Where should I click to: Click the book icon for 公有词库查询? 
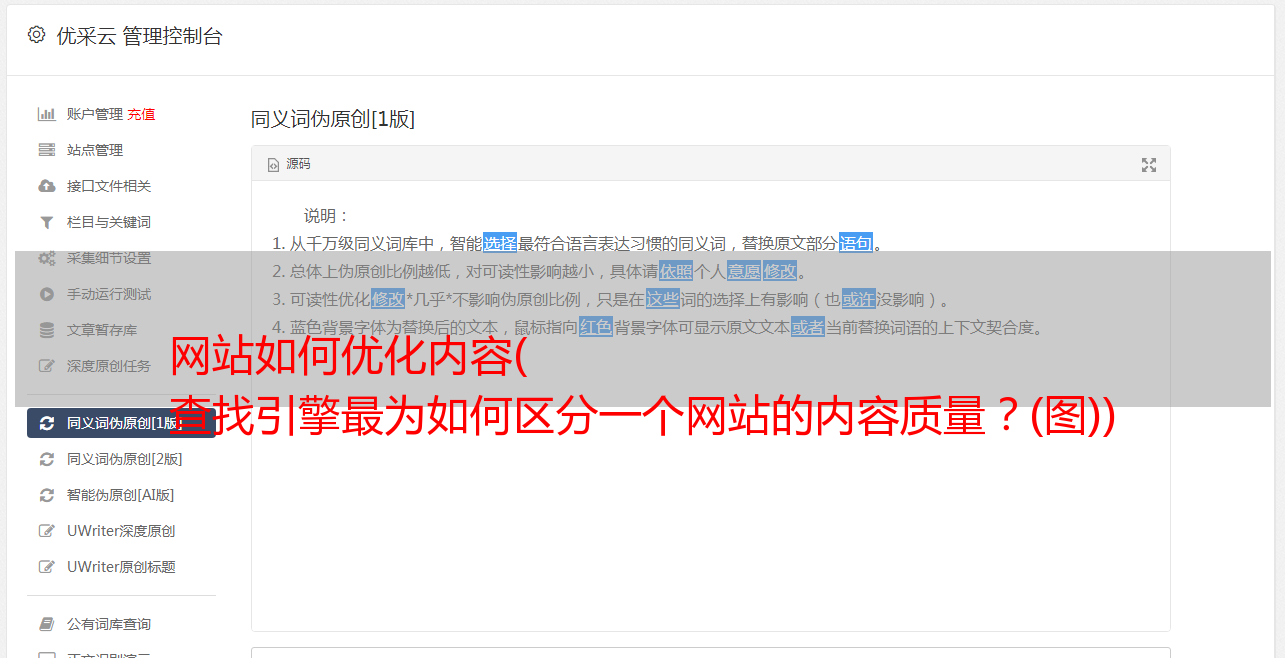(47, 624)
